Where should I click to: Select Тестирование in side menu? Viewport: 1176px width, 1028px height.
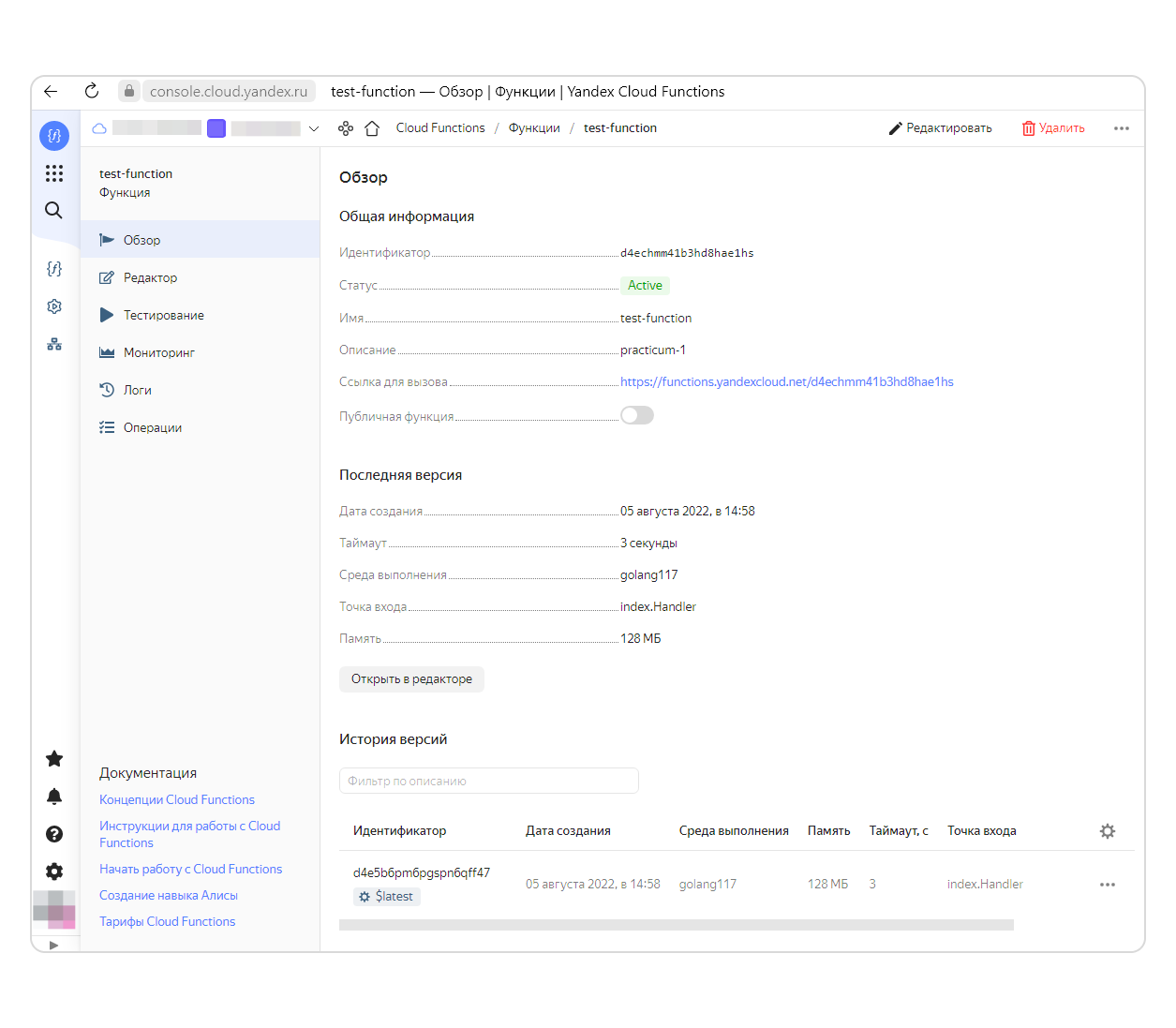(x=200, y=315)
